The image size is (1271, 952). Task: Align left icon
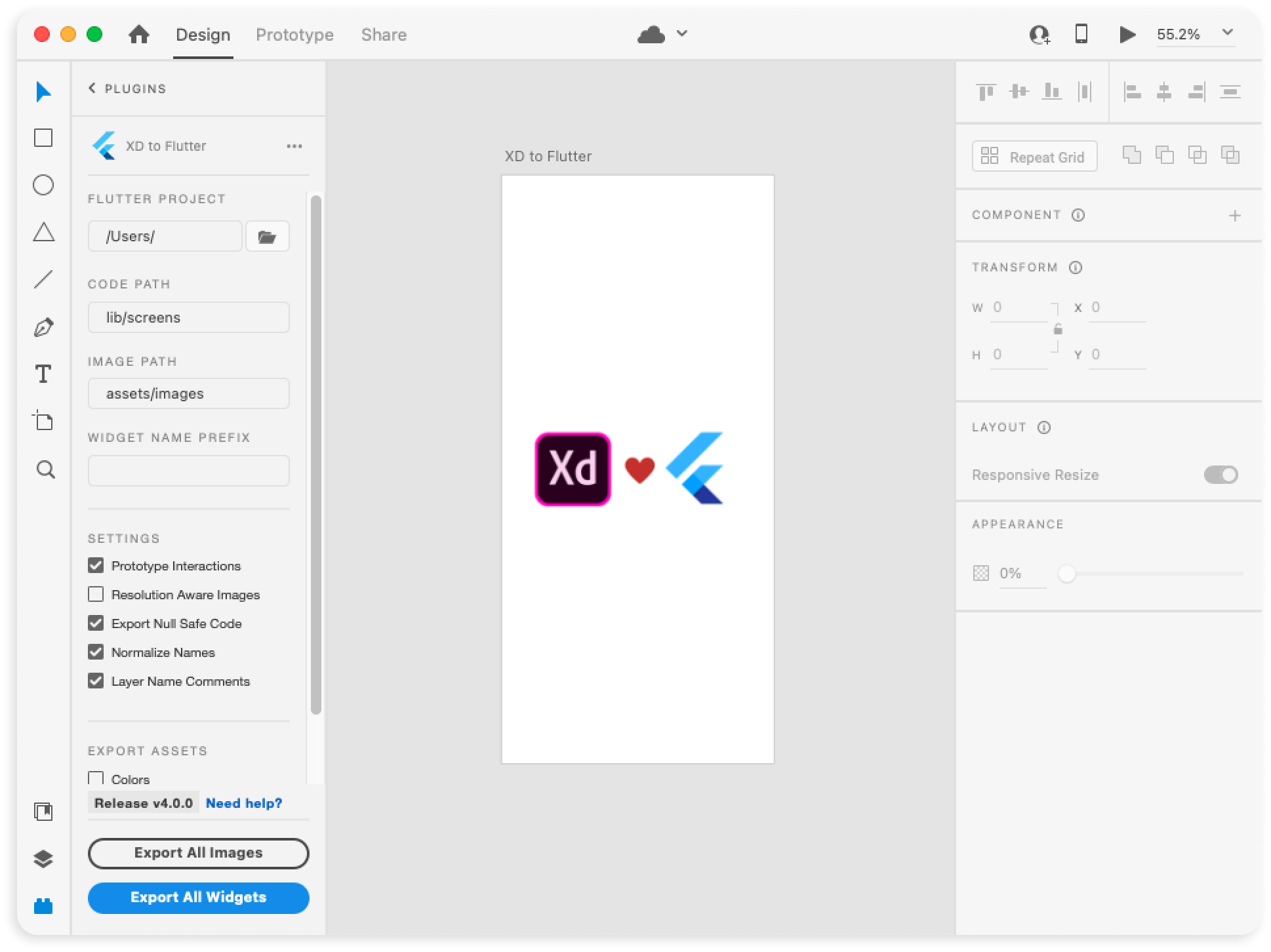tap(1132, 92)
